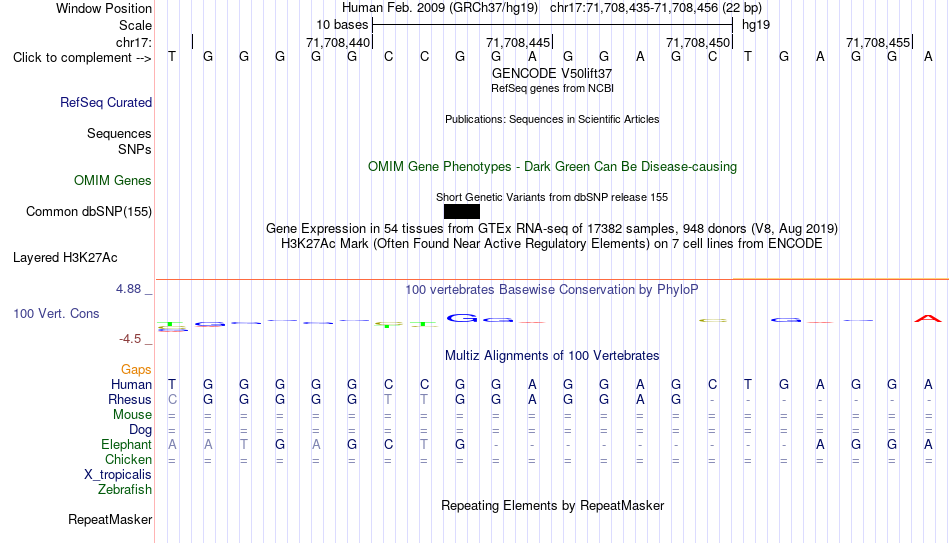
Task: Click the Layered H3K27Ac track label
Action: click(65, 258)
